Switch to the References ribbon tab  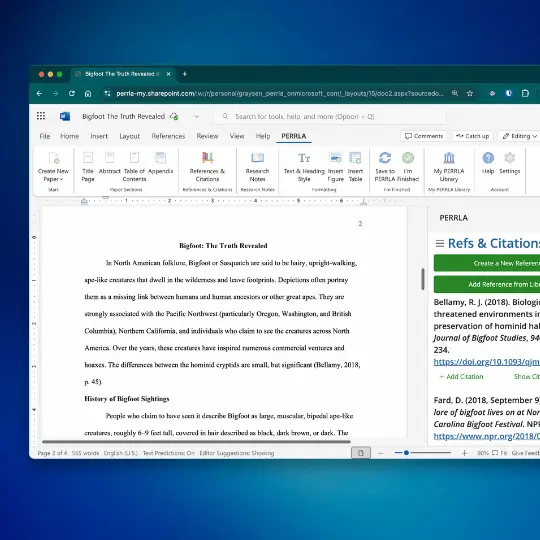click(168, 136)
